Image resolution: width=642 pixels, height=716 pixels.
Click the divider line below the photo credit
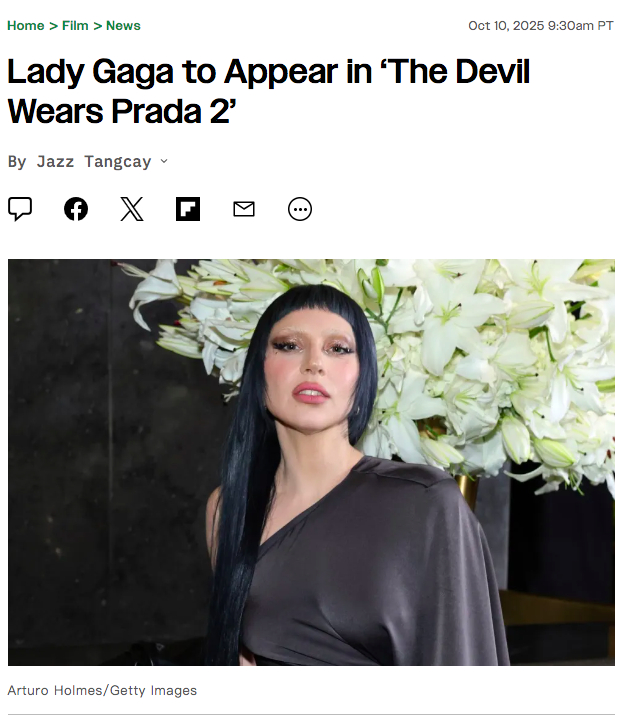coord(311,714)
